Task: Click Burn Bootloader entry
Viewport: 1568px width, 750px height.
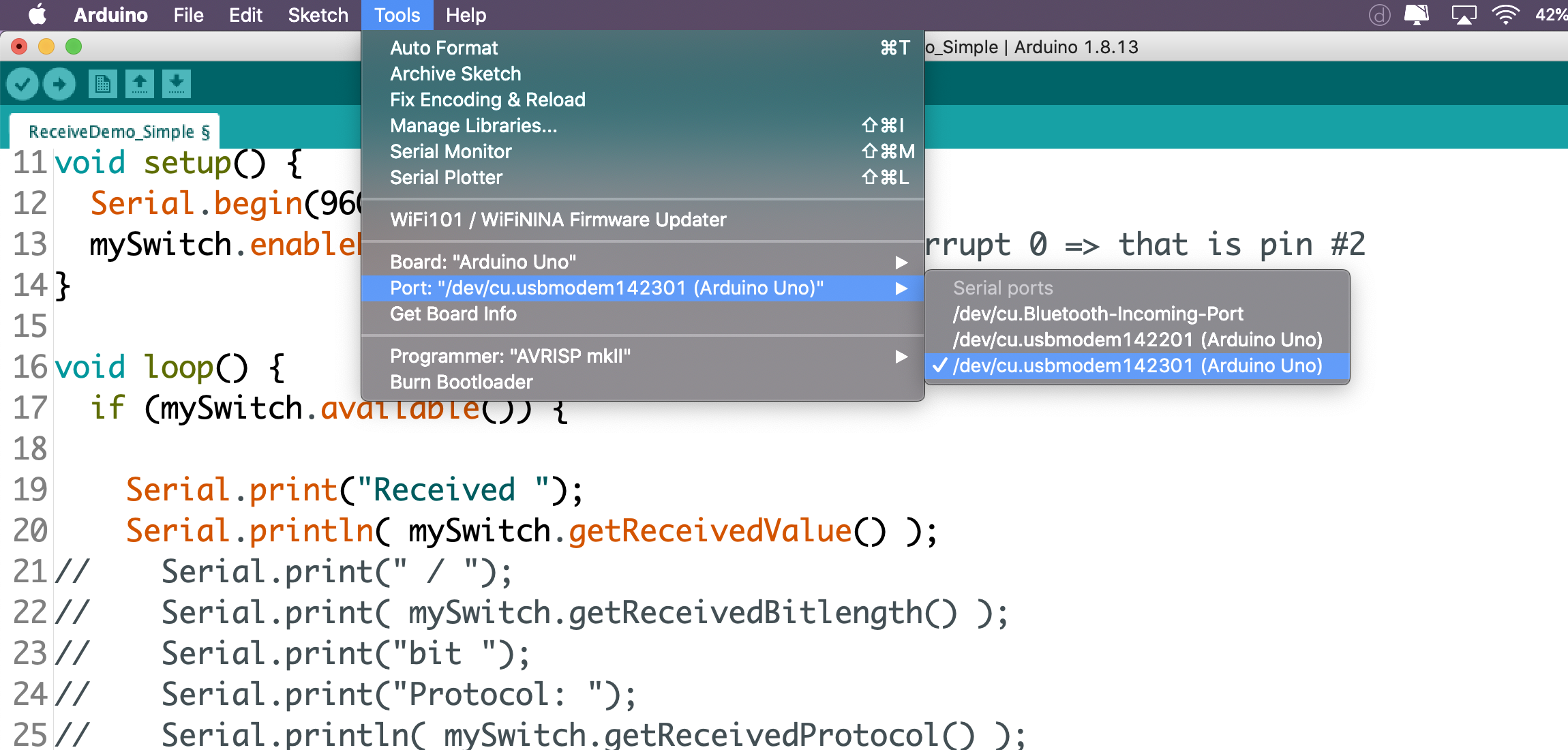Action: tap(462, 382)
